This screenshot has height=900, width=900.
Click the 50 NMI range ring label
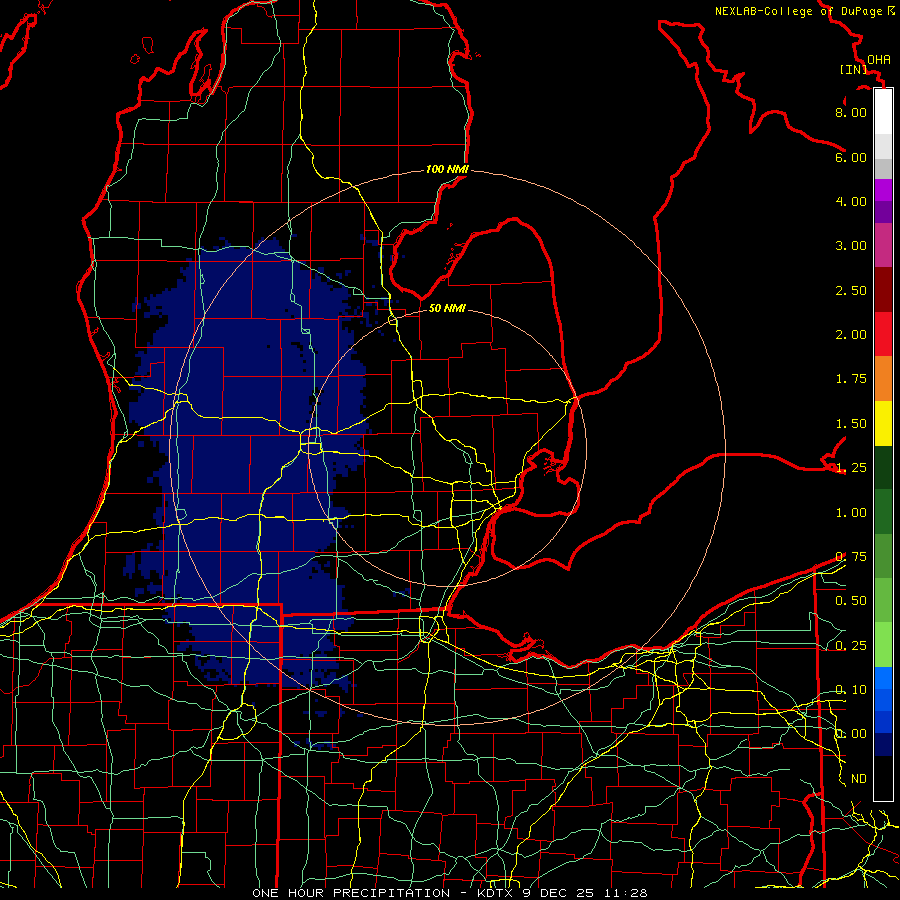447,308
